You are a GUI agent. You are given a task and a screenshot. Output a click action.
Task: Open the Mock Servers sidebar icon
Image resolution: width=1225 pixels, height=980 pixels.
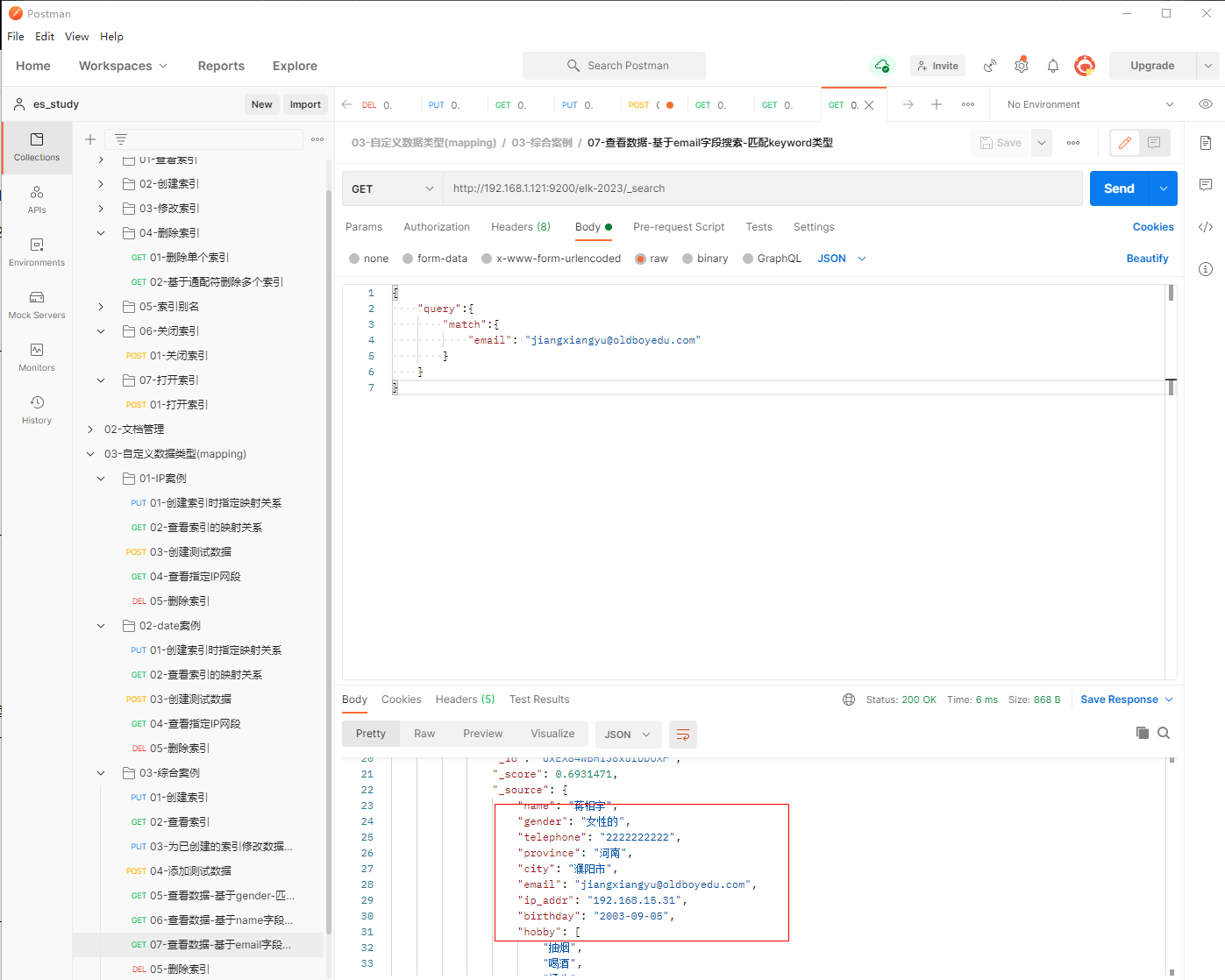click(37, 304)
